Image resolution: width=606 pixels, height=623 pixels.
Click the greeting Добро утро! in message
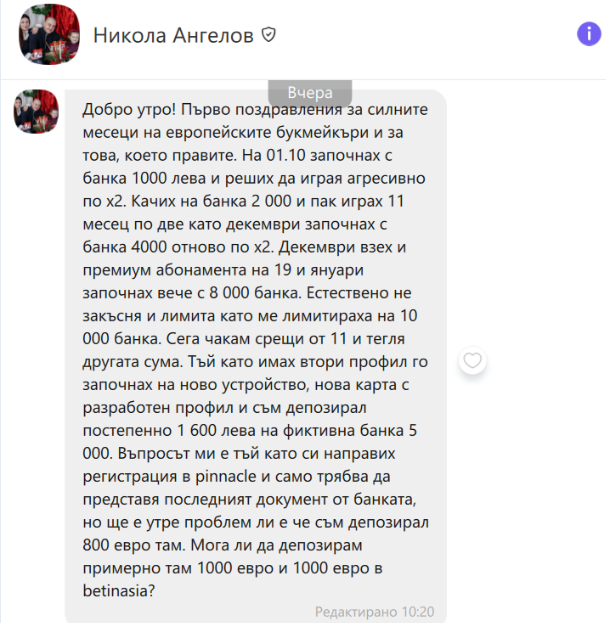coord(129,110)
